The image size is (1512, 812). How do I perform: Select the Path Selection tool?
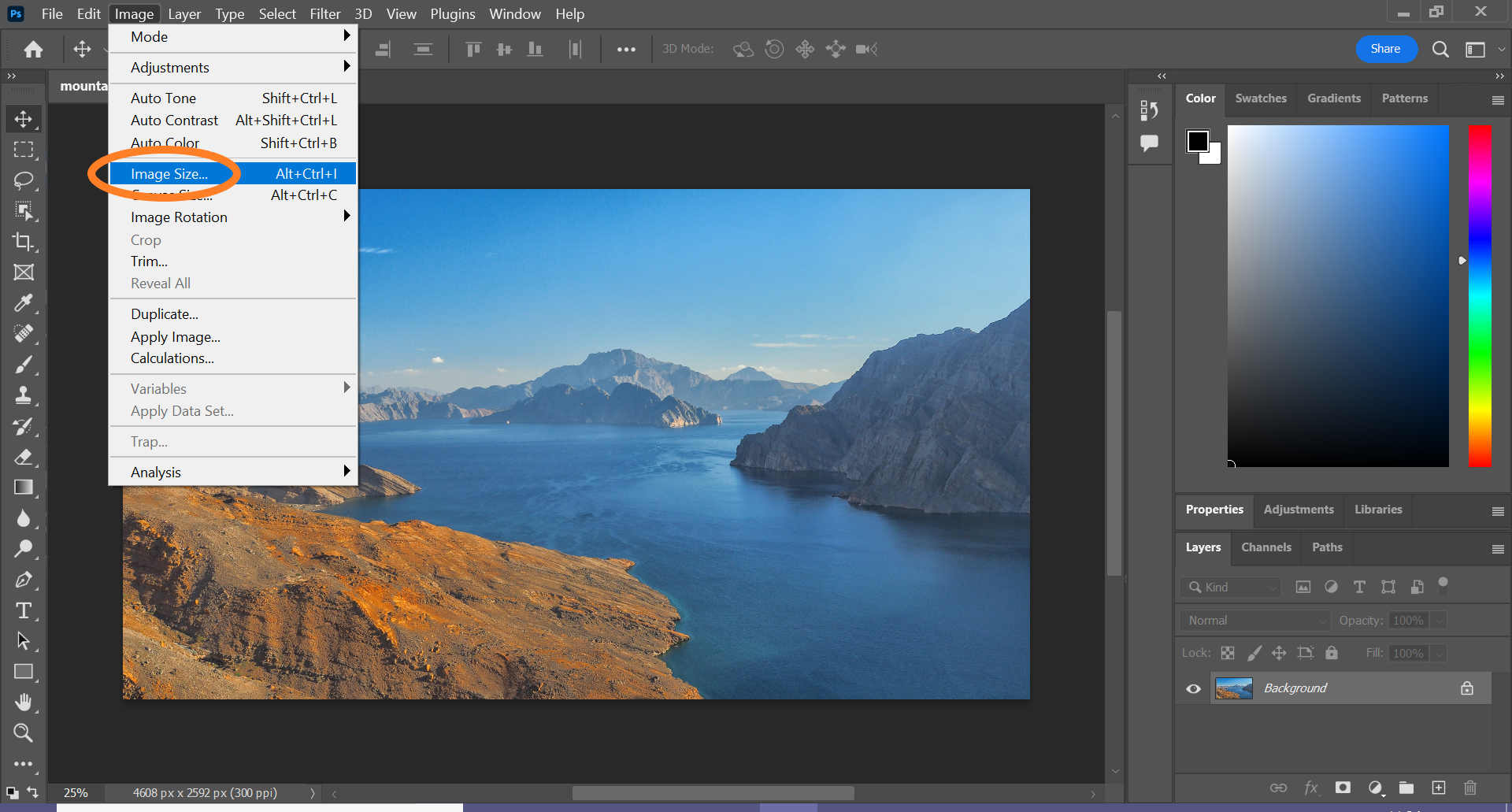(x=24, y=641)
